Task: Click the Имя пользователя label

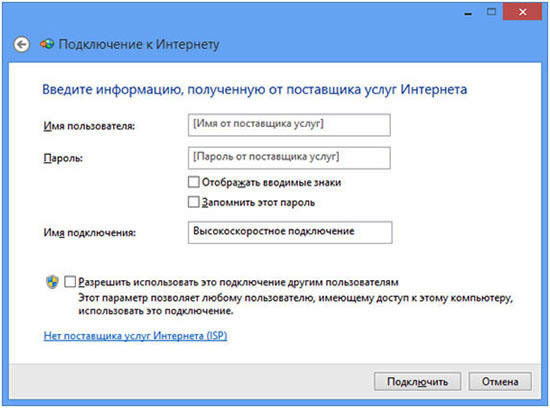Action: click(89, 126)
